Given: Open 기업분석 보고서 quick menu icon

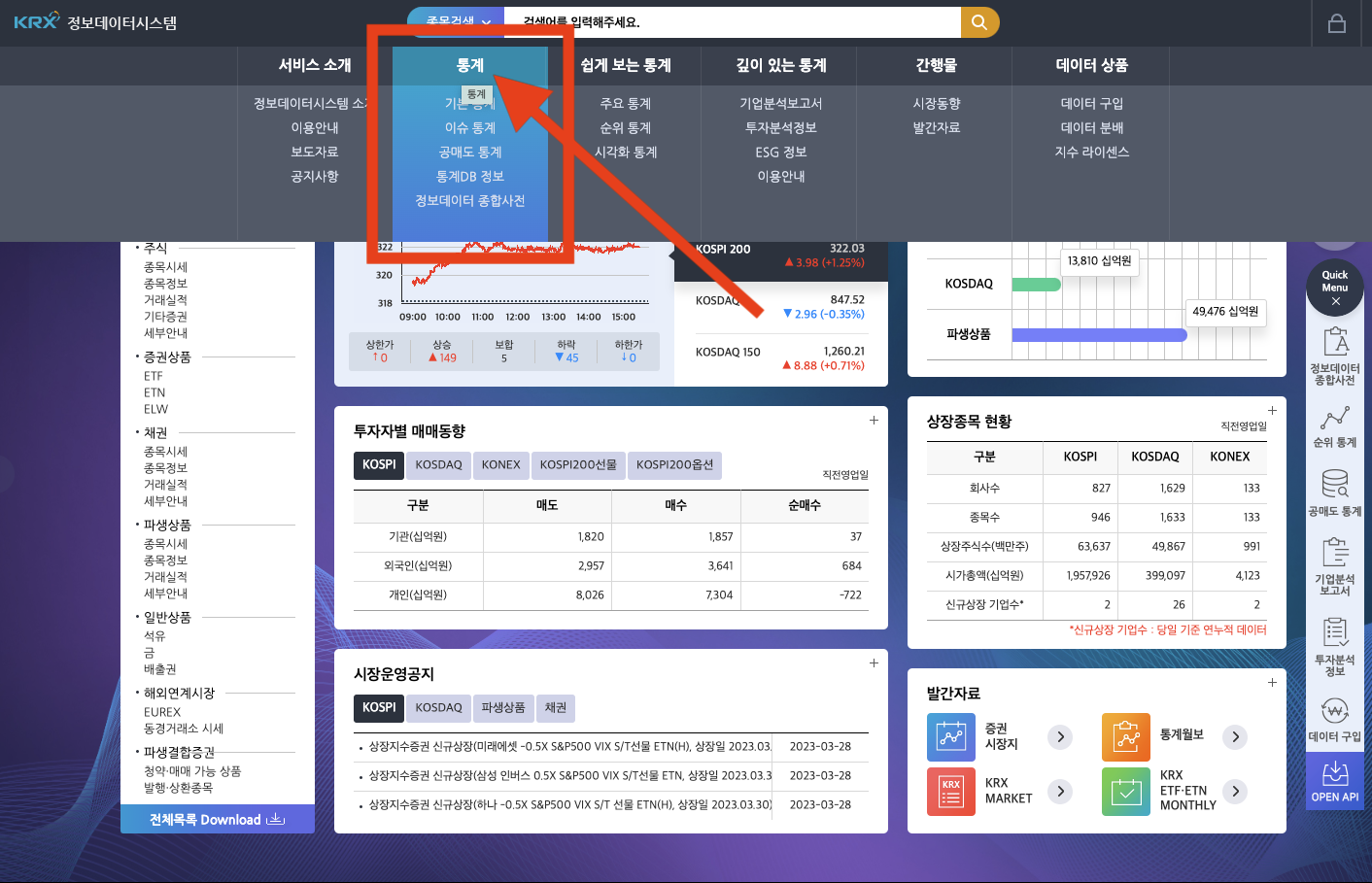Looking at the screenshot, I should 1335,566.
